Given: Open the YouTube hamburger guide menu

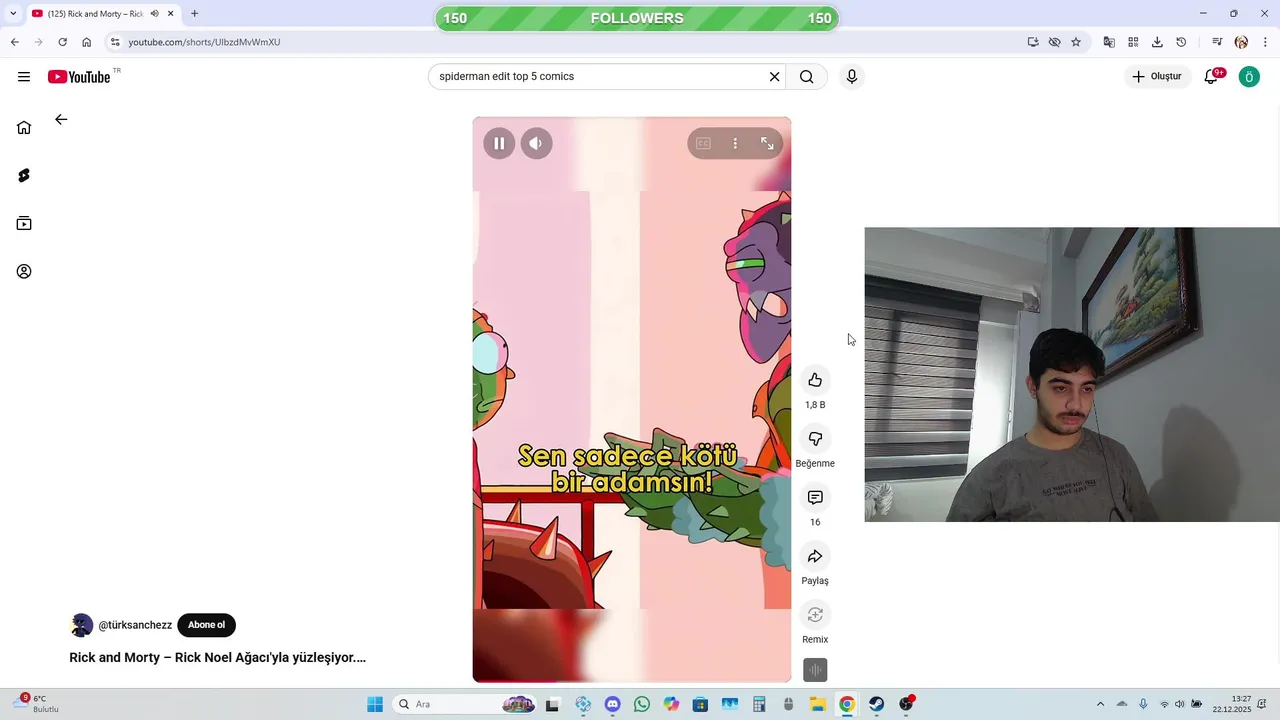Looking at the screenshot, I should click(x=24, y=77).
